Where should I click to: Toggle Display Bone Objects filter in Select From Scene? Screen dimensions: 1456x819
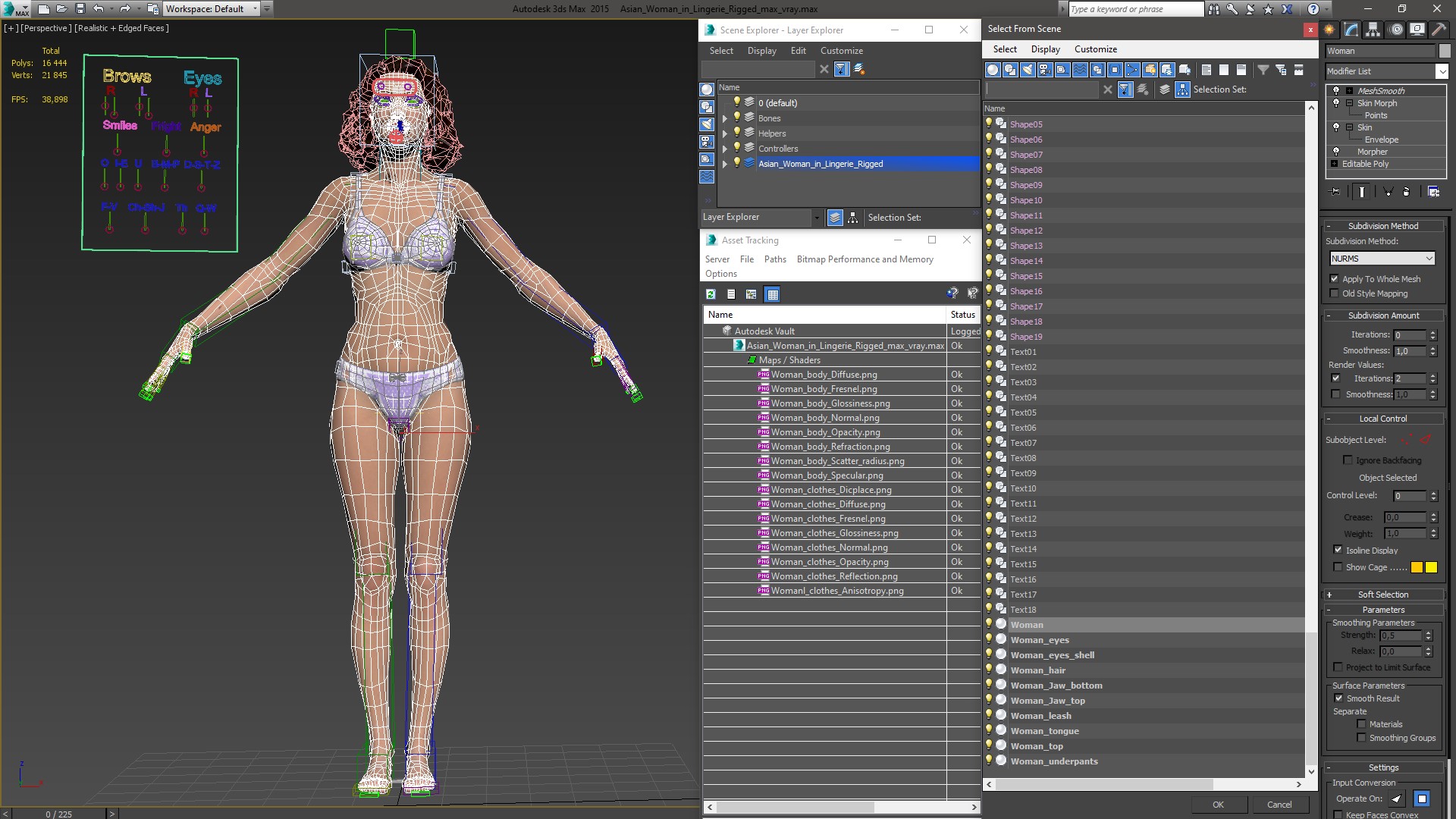coord(1132,70)
